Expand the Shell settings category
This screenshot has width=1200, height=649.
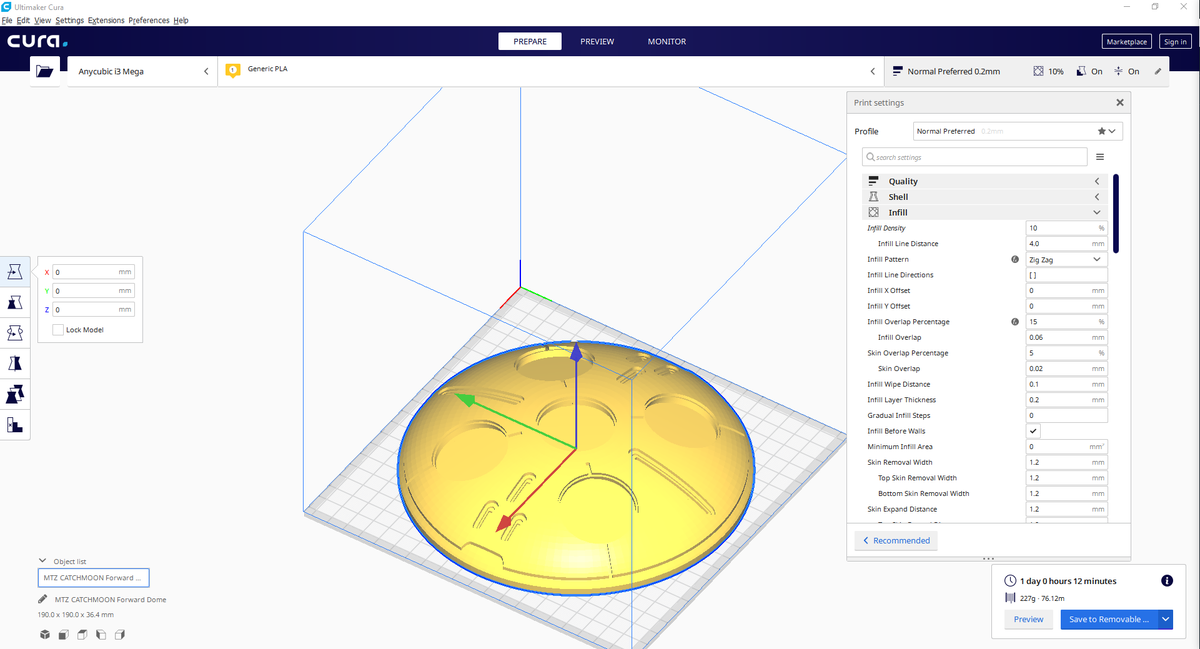pos(985,197)
